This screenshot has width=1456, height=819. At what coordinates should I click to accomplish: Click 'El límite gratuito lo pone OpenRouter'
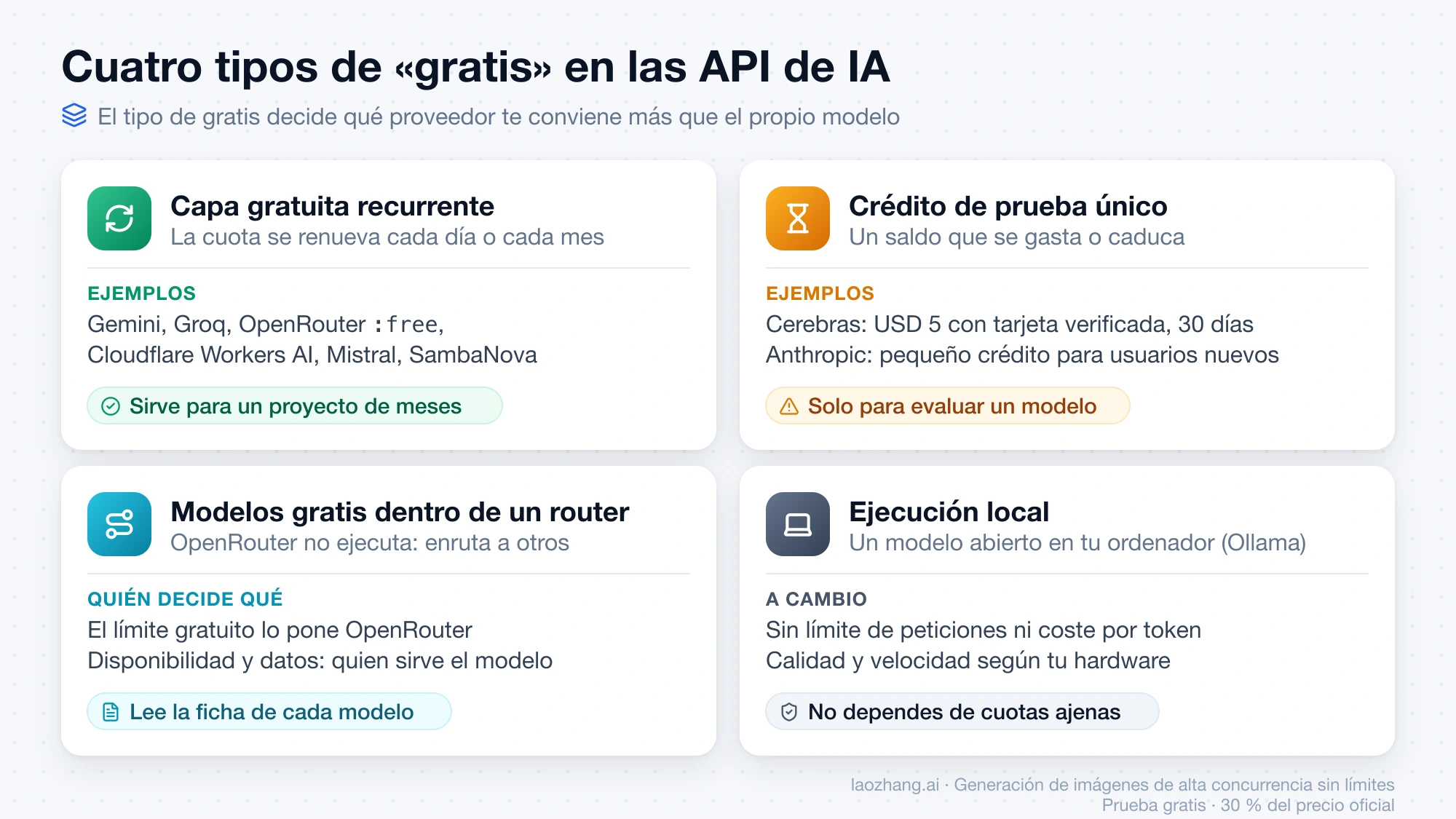point(280,630)
